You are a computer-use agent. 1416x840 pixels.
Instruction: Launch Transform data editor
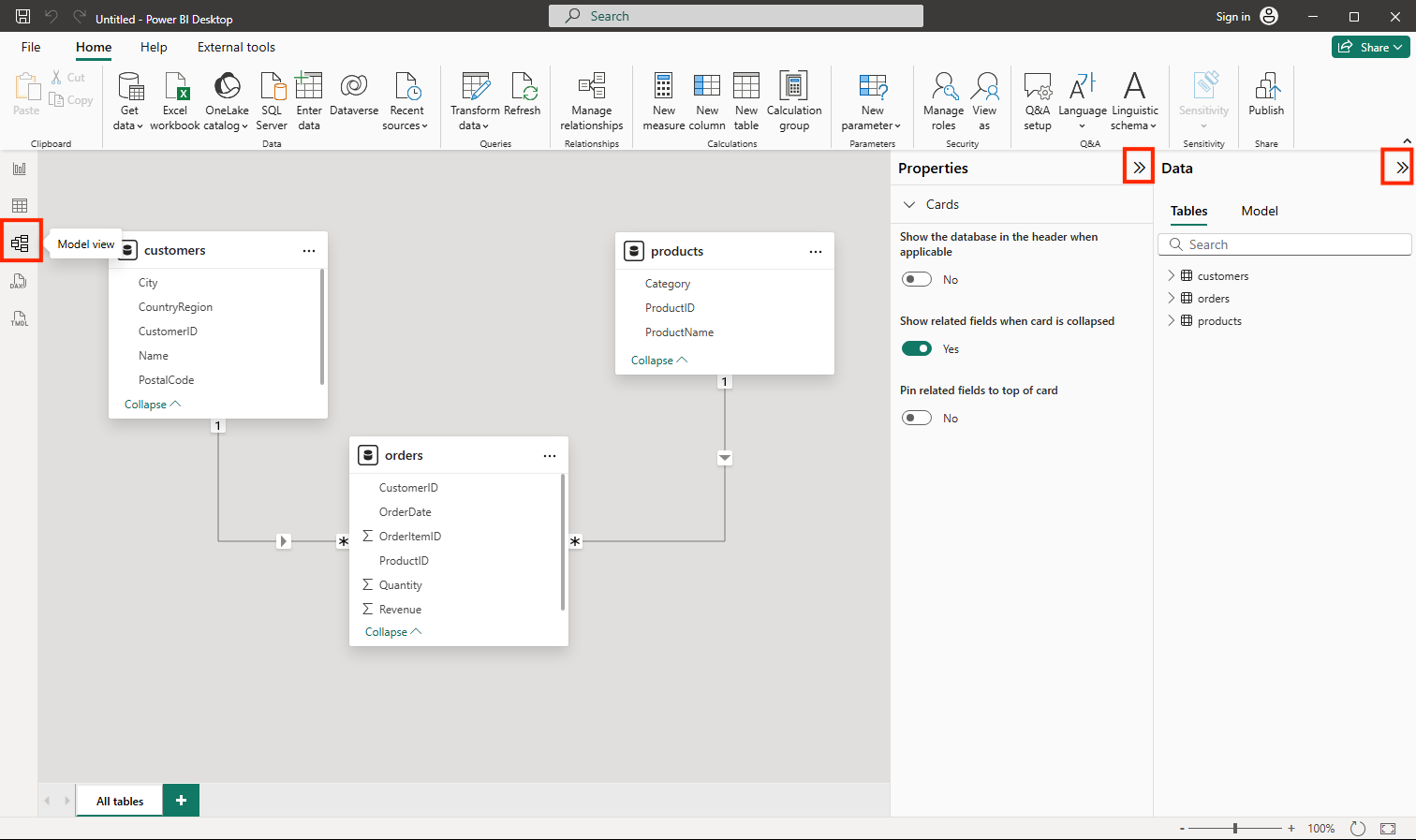475,101
